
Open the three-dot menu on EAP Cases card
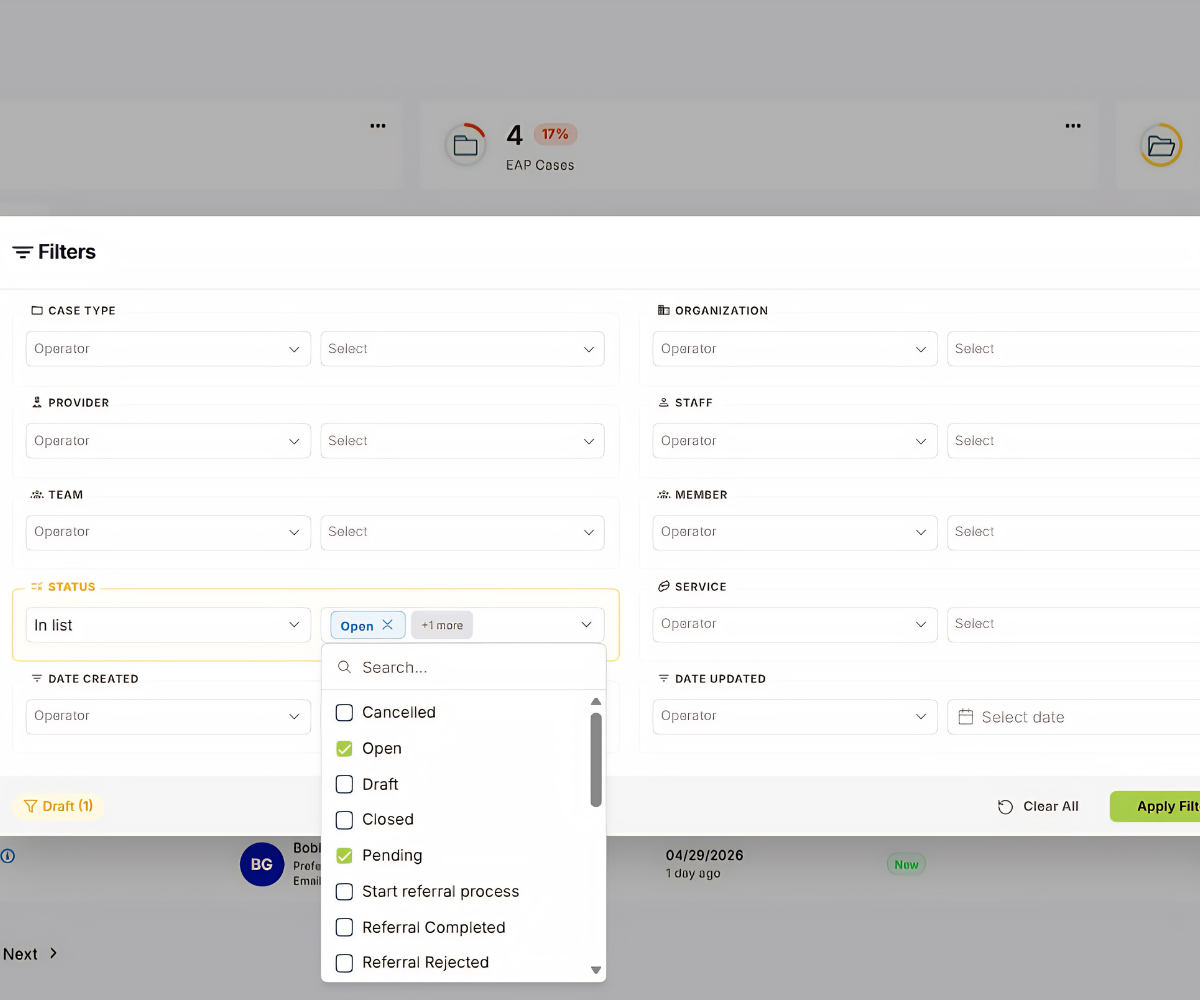[x=1073, y=126]
